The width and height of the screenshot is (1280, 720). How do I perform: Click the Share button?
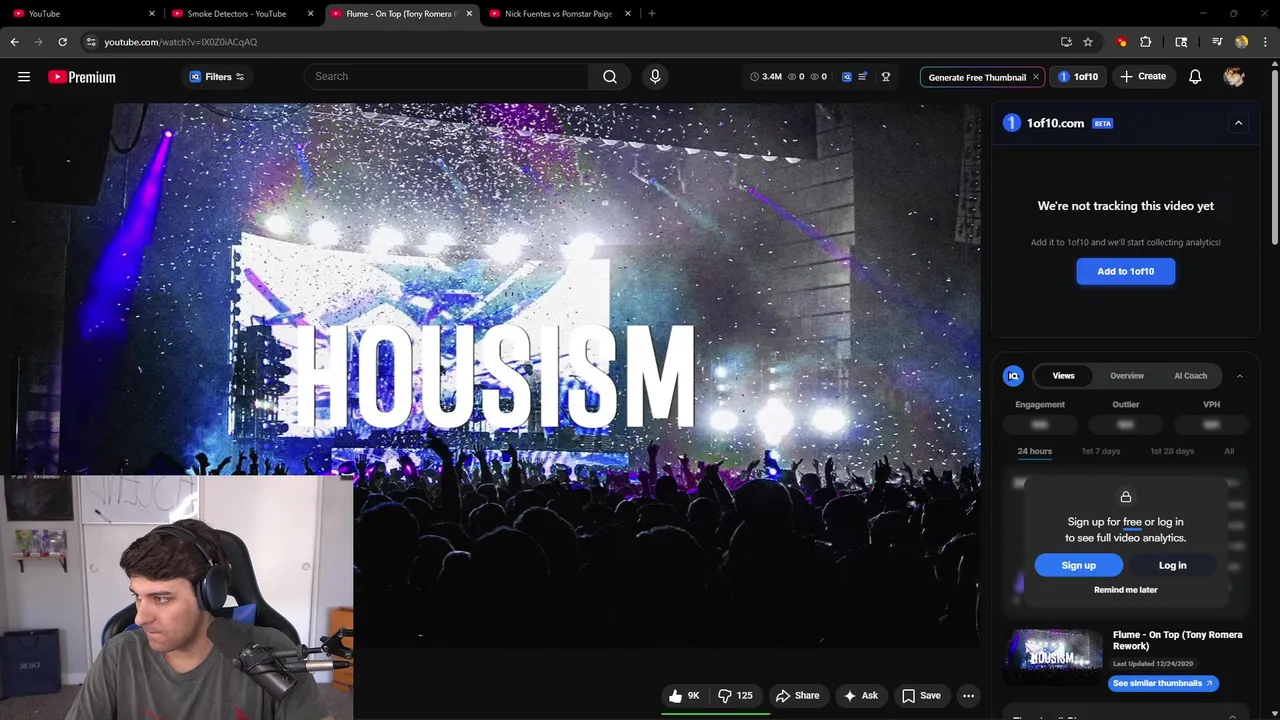[797, 696]
